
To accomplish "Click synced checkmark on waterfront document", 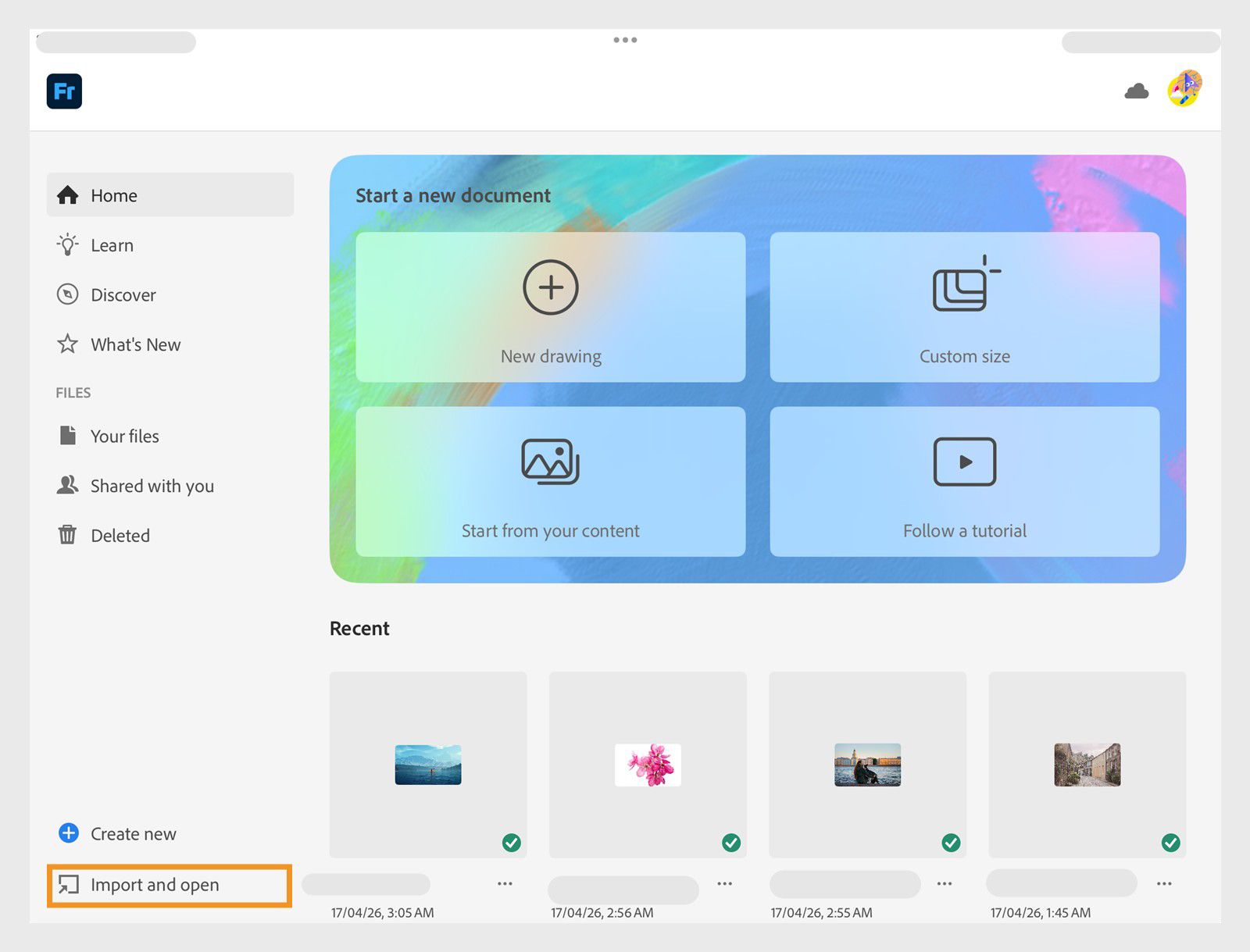I will click(951, 843).
